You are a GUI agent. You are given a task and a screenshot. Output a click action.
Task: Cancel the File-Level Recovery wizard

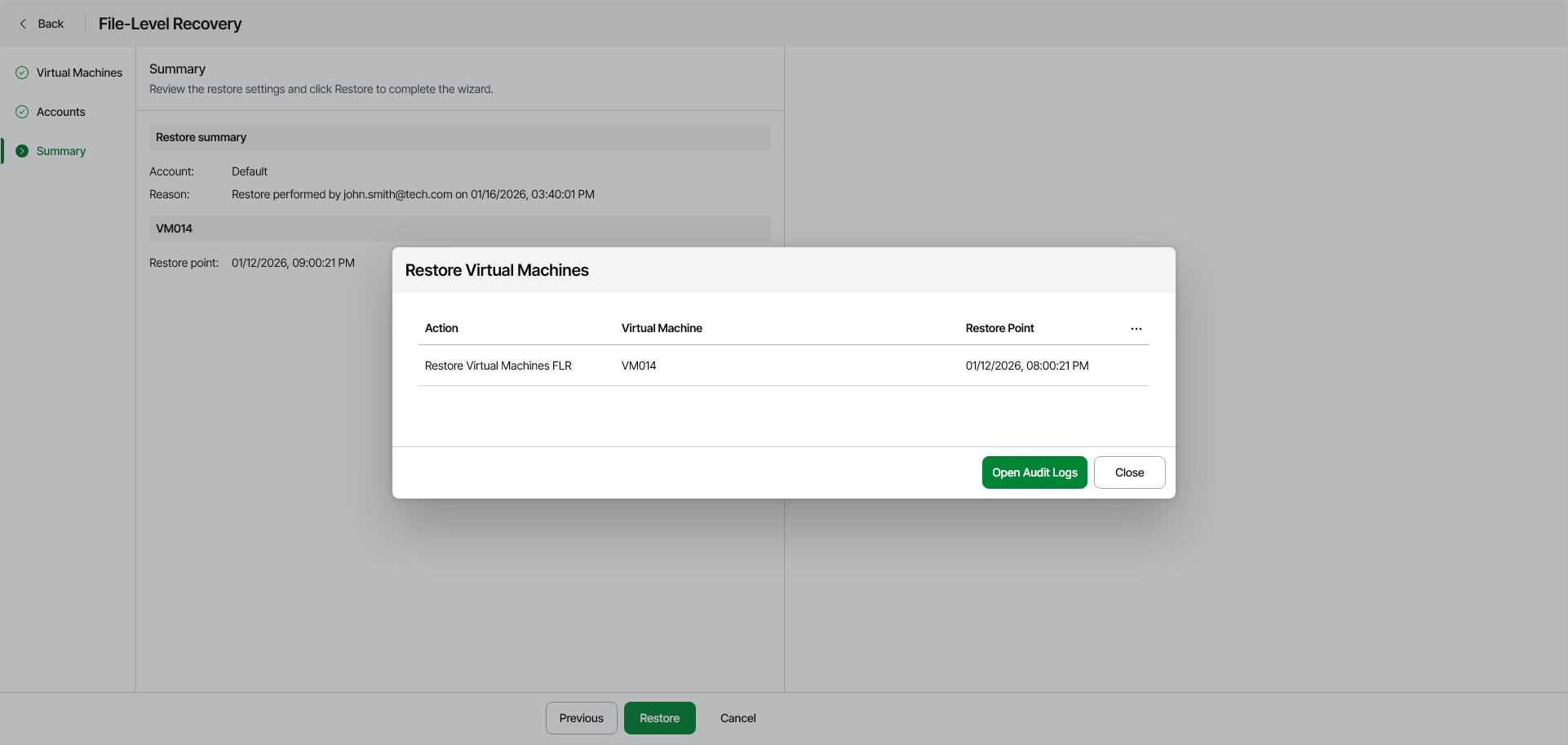[x=737, y=718]
